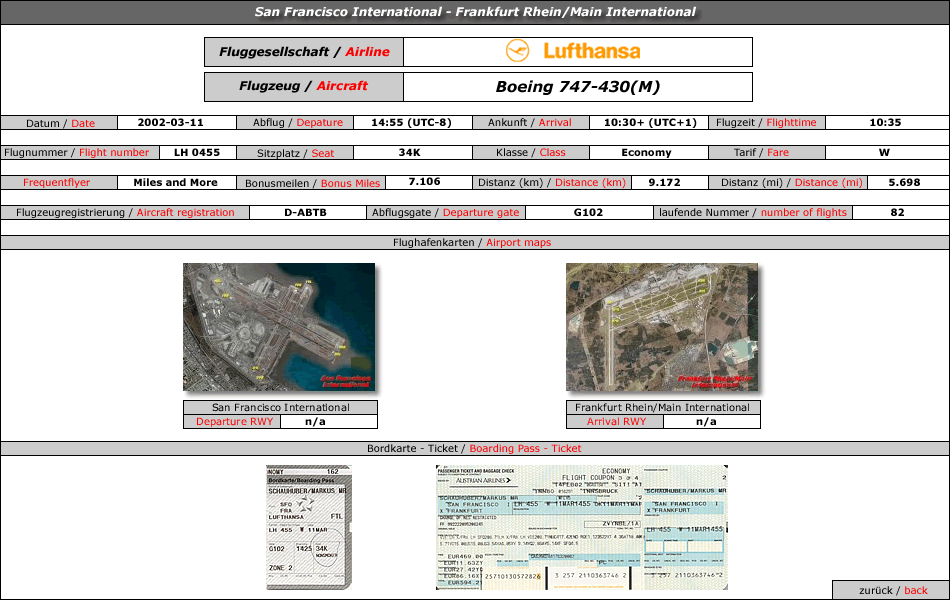The width and height of the screenshot is (950, 600).
Task: Click the n/a value beside Departure RWY
Action: coord(315,422)
